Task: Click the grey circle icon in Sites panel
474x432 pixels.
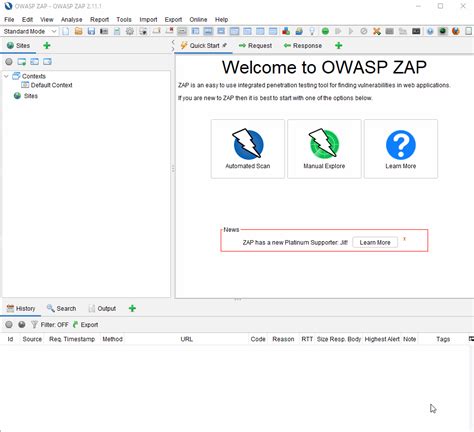Action: [9, 62]
